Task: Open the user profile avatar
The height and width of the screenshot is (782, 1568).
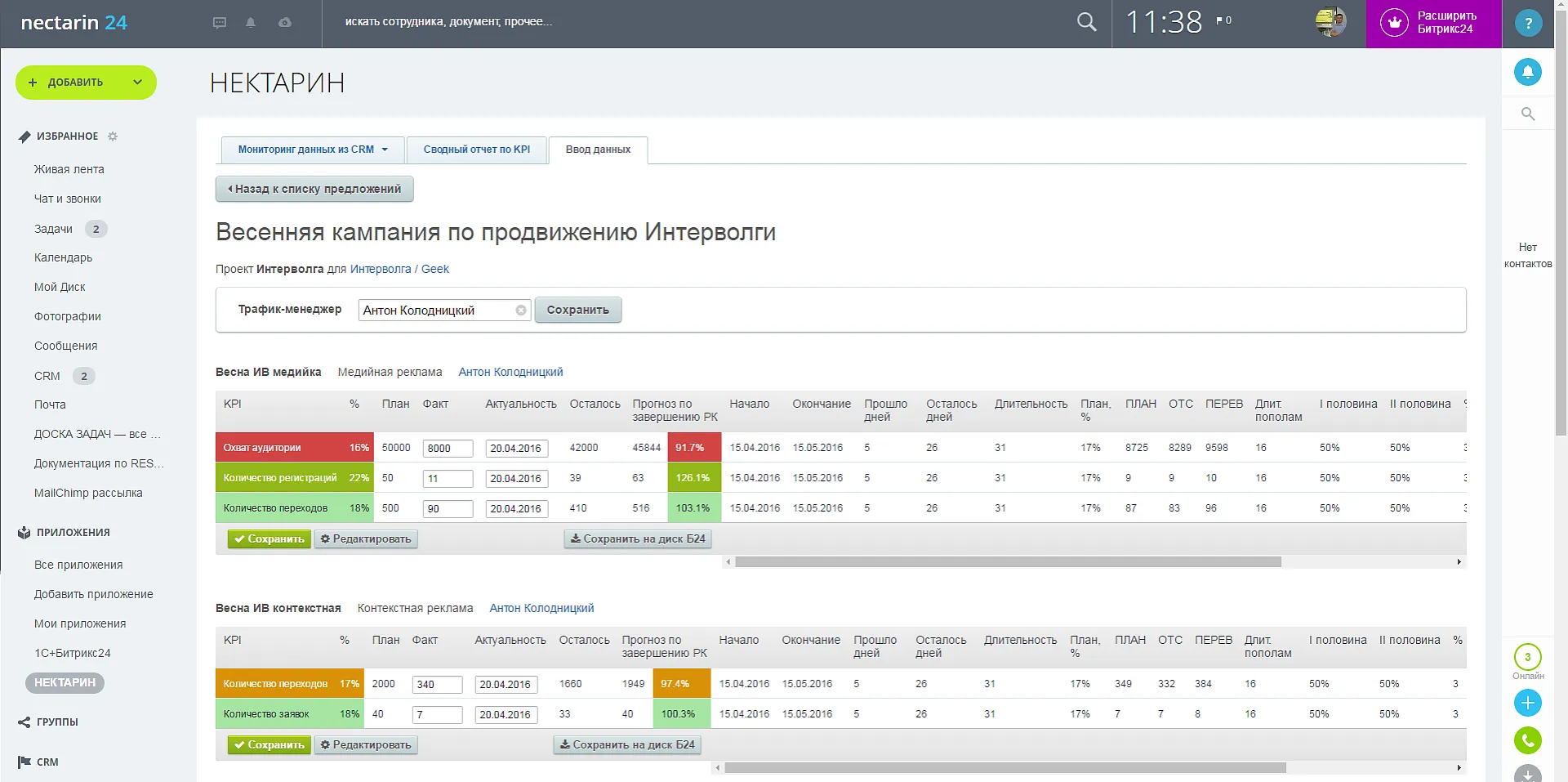Action: click(1330, 22)
